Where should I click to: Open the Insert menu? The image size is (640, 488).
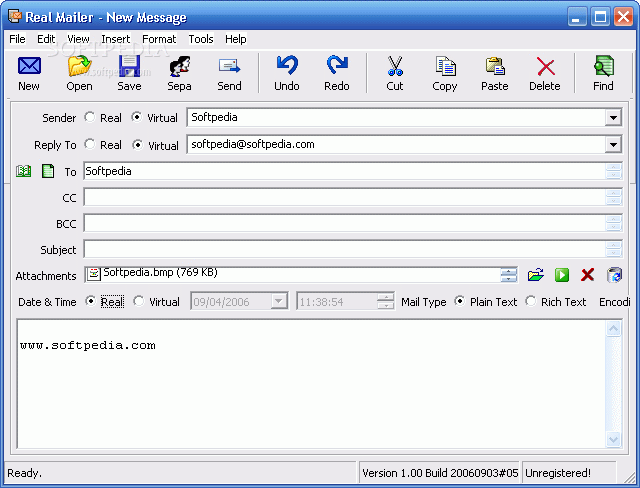[x=116, y=39]
